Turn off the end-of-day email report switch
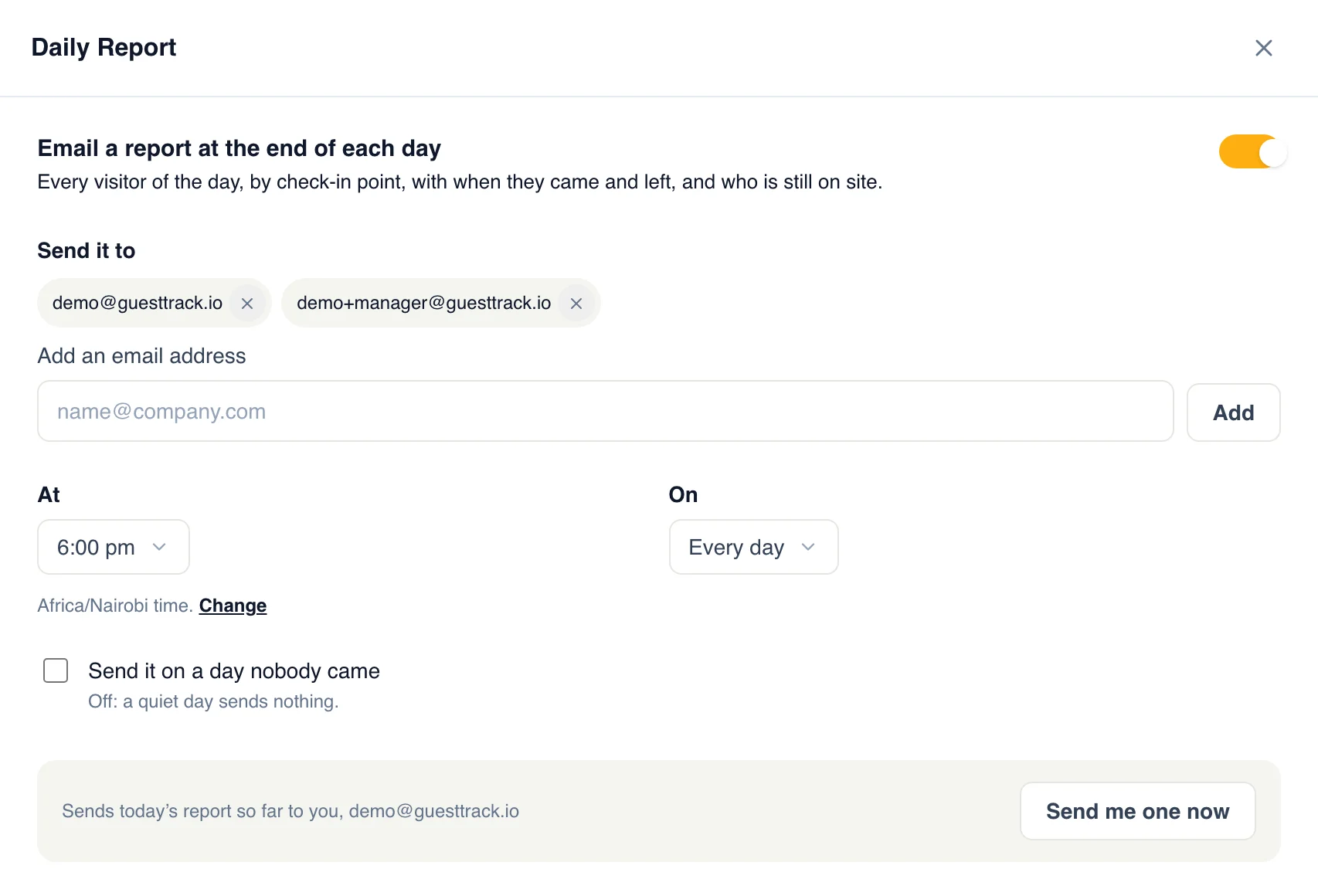 click(x=1252, y=151)
